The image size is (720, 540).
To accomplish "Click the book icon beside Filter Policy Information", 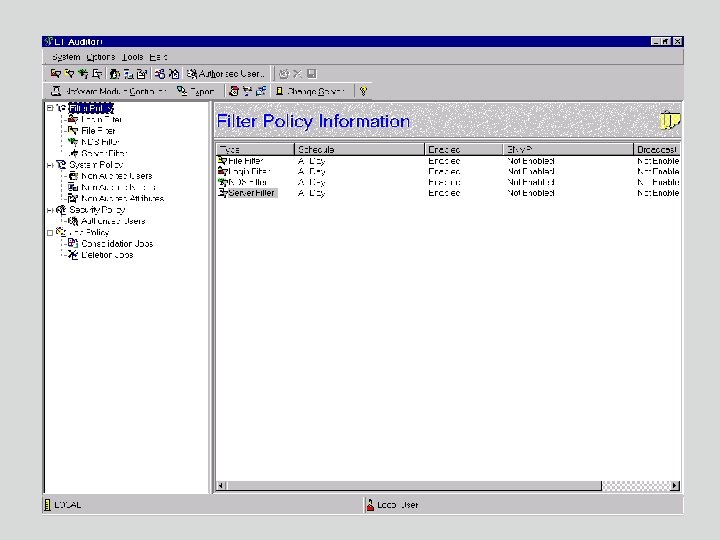I will coord(669,122).
